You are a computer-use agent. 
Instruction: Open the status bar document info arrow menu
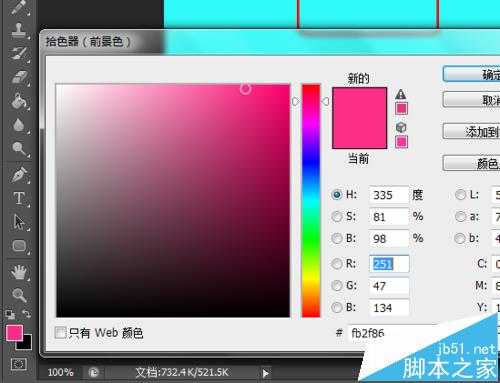pos(265,373)
